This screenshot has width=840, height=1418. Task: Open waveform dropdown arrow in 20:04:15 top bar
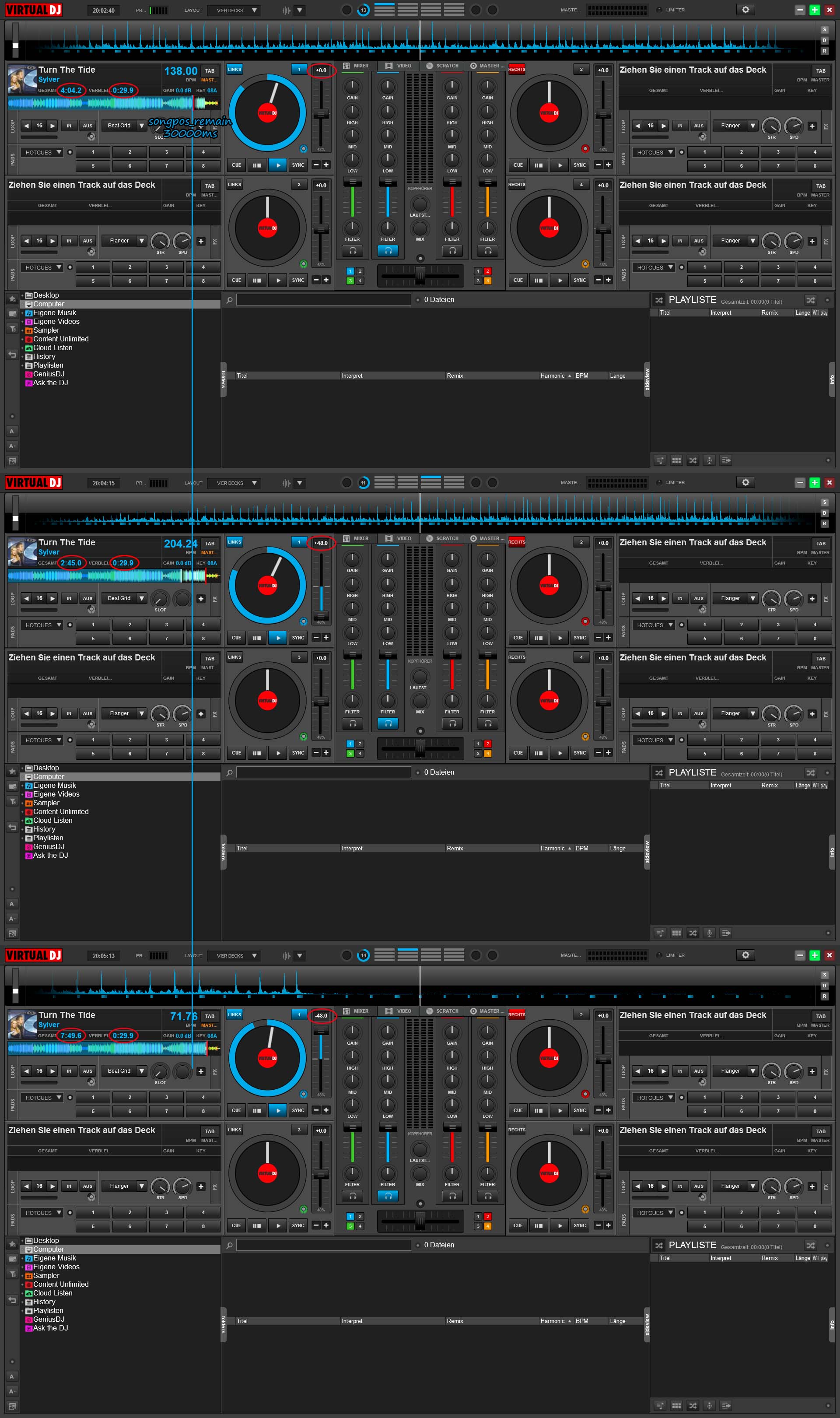coord(299,483)
